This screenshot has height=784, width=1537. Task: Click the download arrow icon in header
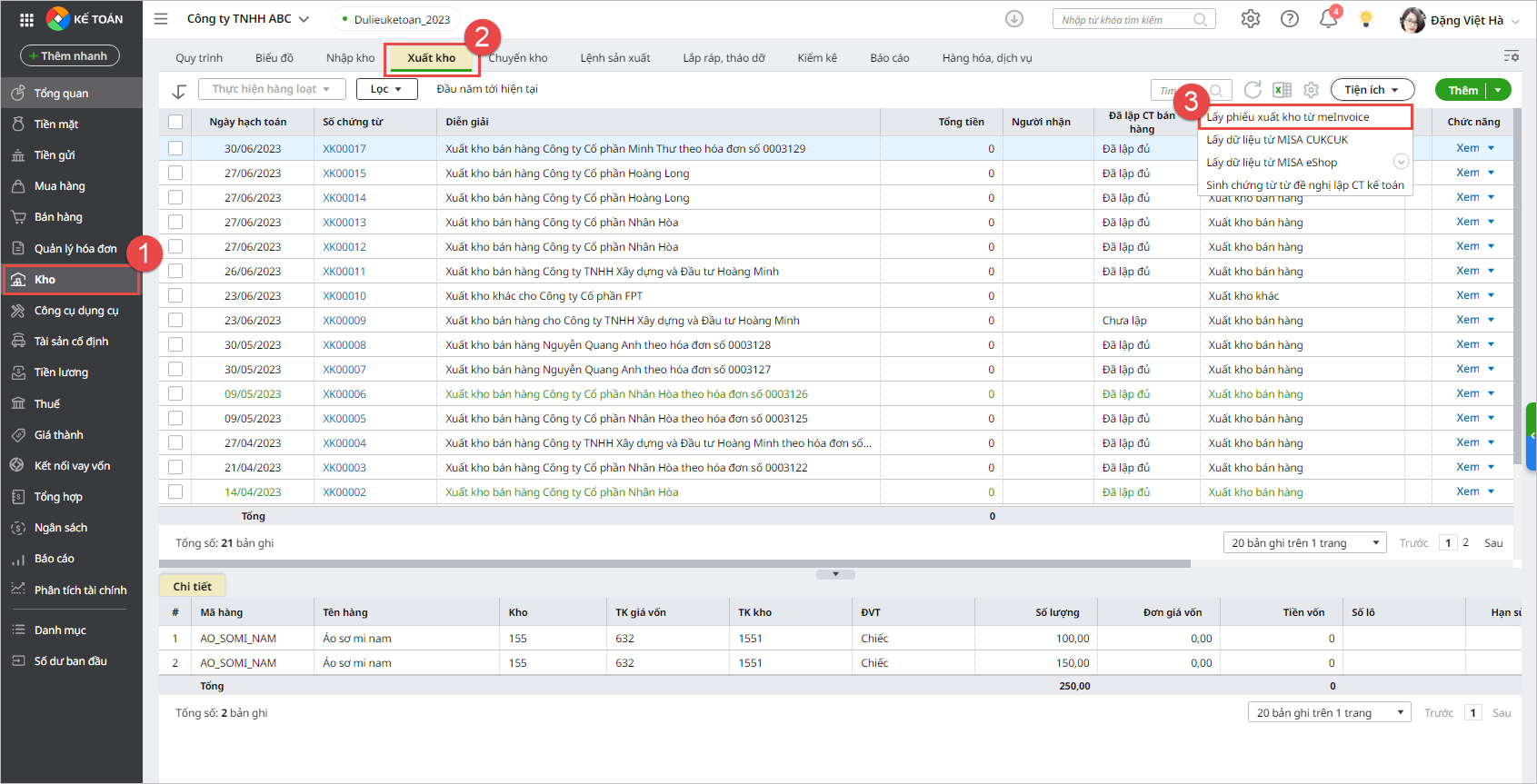coord(1014,19)
